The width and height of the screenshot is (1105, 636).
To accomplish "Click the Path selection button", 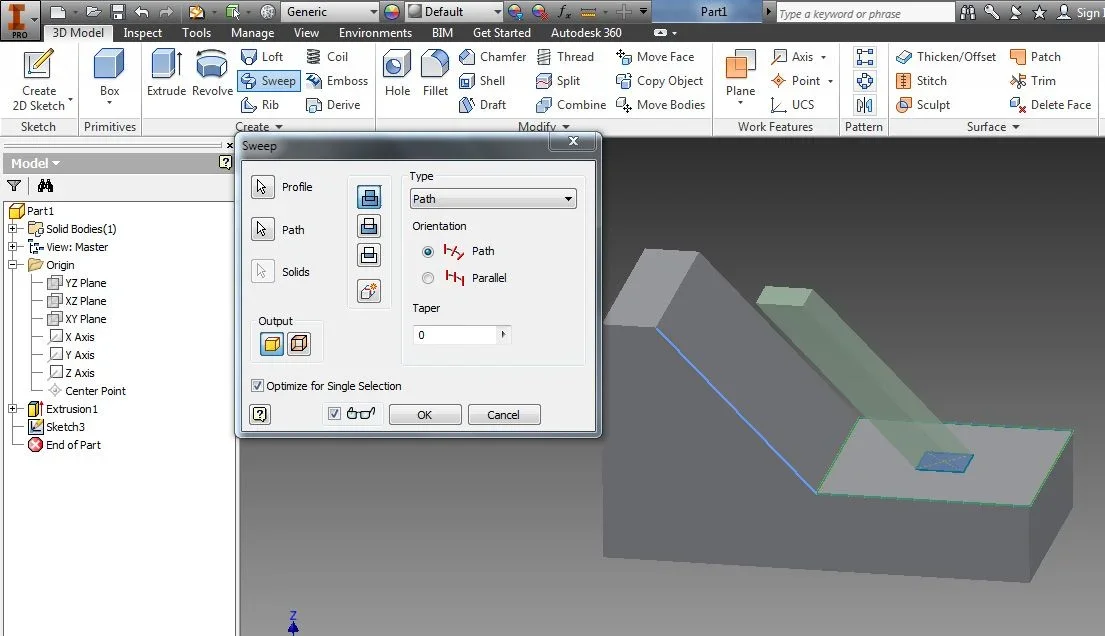I will coord(262,229).
